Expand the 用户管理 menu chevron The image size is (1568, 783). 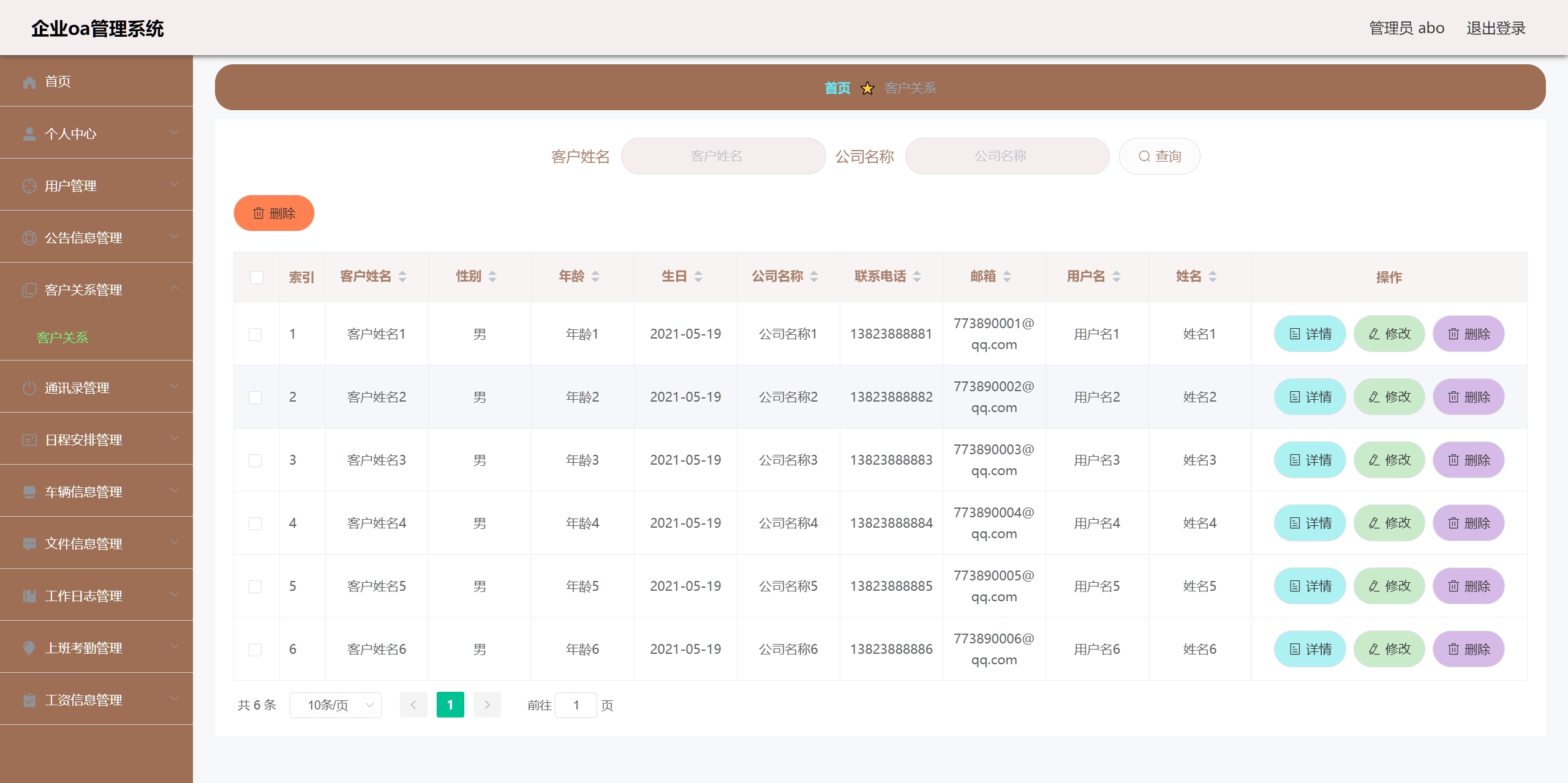[175, 184]
